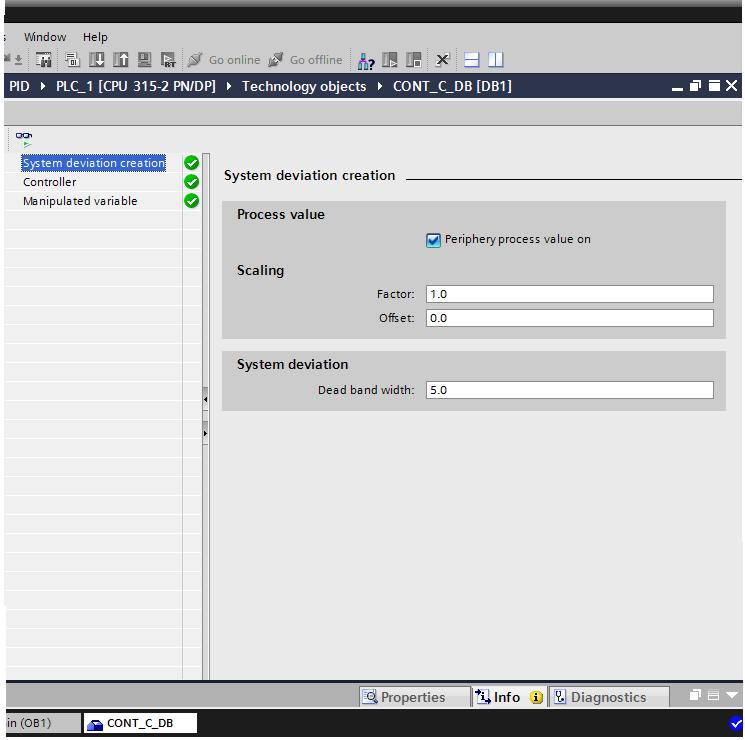Click the inspector window layout icon
The width and height of the screenshot is (745, 740).
pyautogui.click(x=713, y=695)
